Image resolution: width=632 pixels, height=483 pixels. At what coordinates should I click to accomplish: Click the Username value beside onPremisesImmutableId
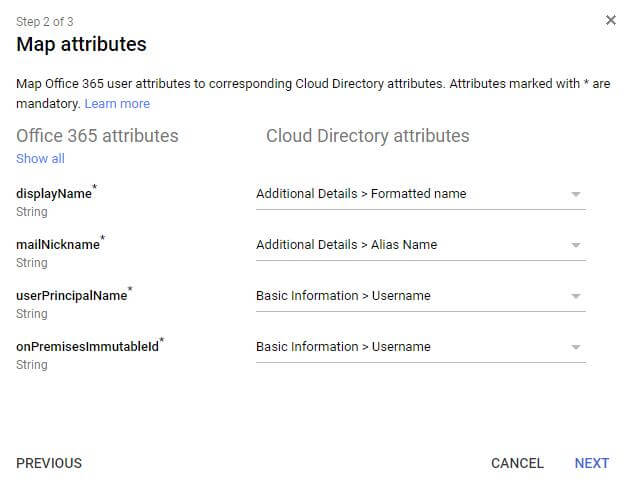tap(343, 347)
